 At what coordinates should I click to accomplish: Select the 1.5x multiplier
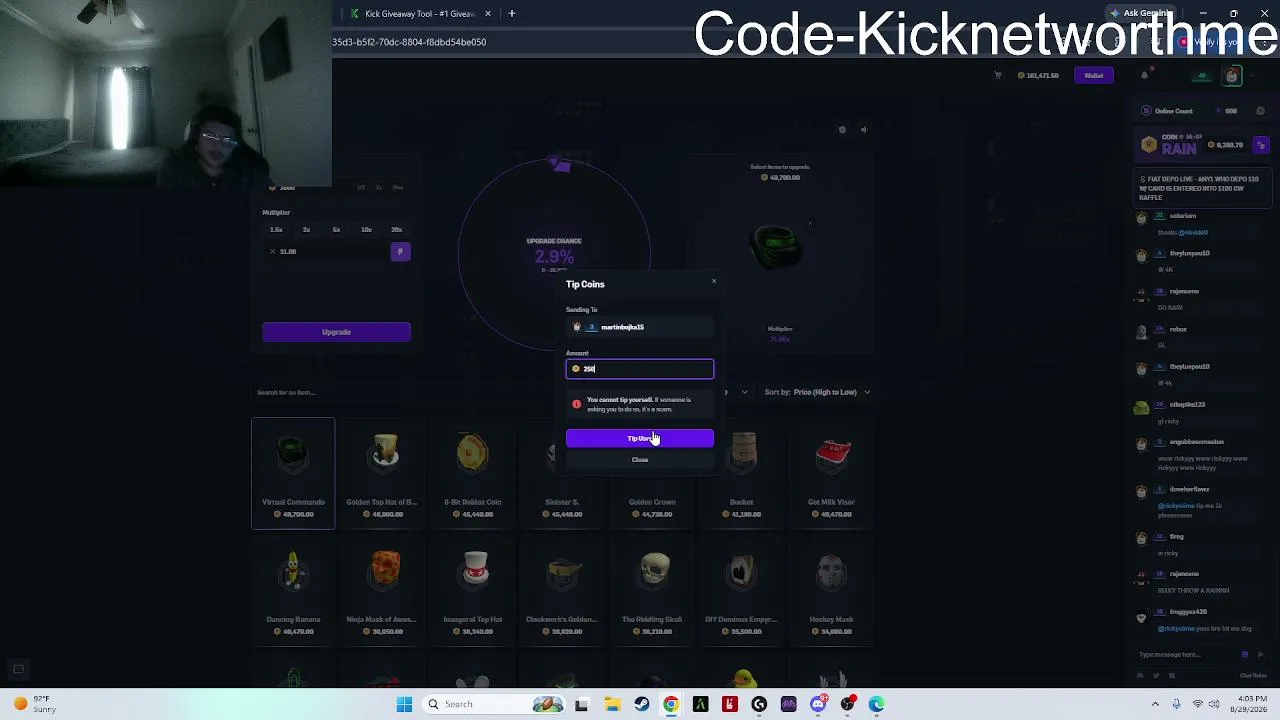pyautogui.click(x=276, y=230)
